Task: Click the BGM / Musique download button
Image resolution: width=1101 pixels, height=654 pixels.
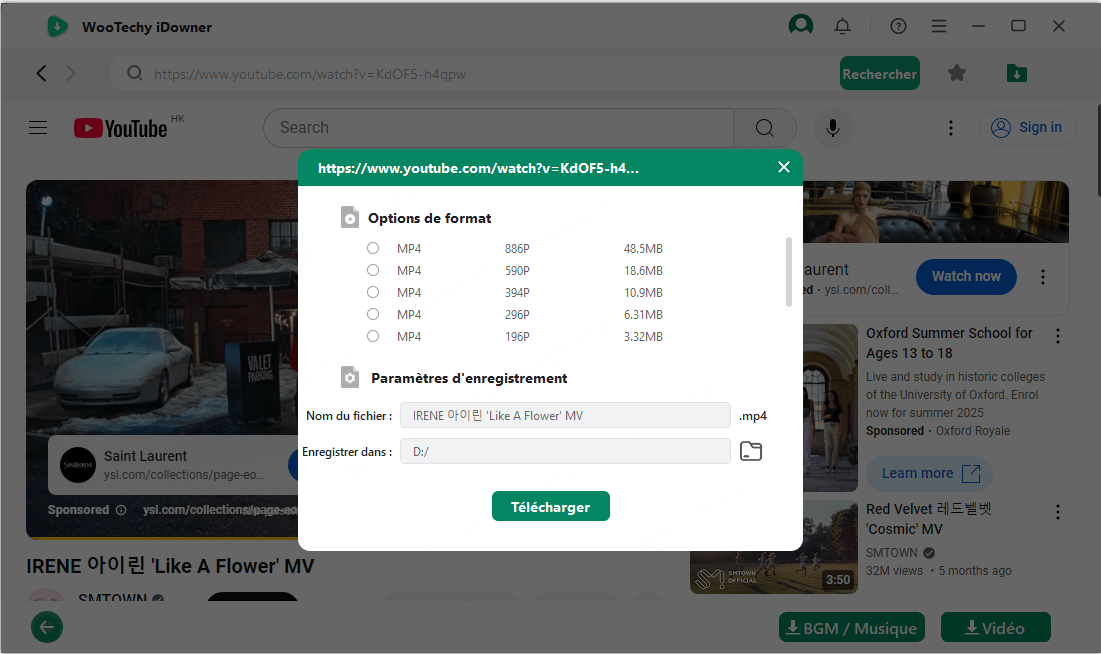Action: (851, 628)
